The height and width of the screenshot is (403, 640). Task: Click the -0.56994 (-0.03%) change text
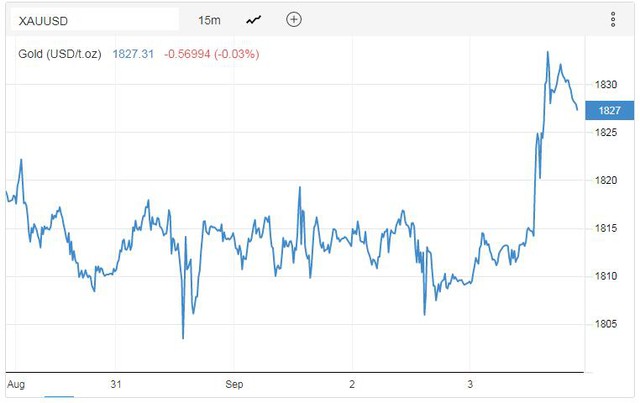coord(211,54)
